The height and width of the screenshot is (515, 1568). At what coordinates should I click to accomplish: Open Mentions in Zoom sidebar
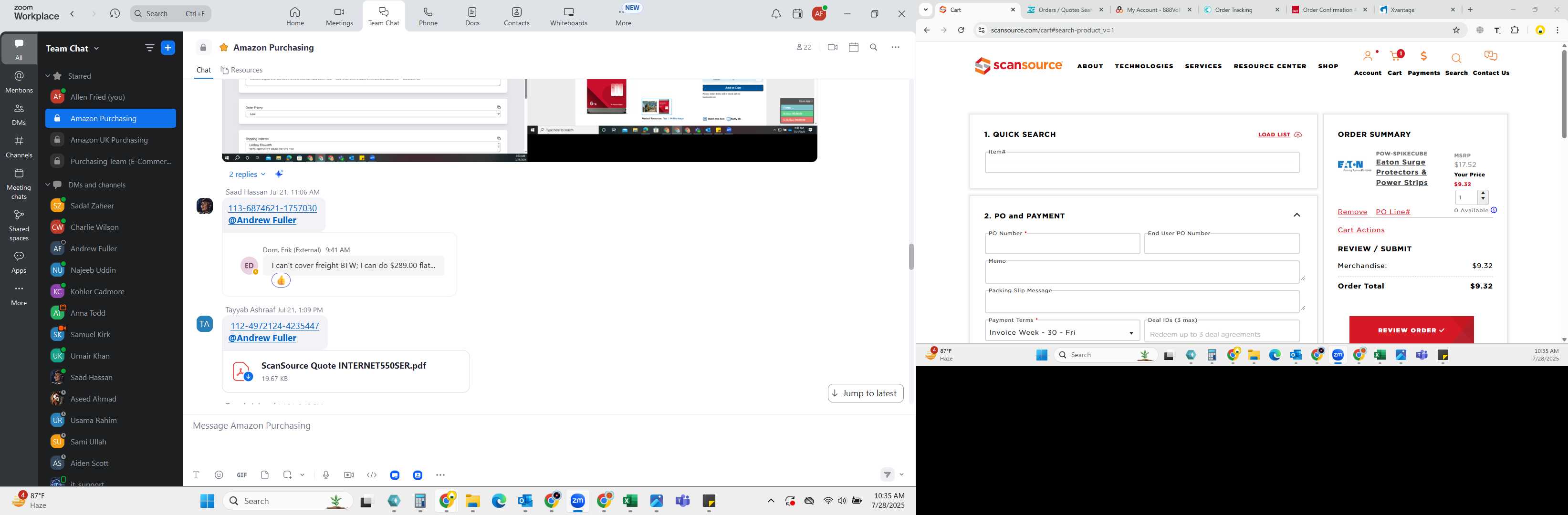point(19,82)
